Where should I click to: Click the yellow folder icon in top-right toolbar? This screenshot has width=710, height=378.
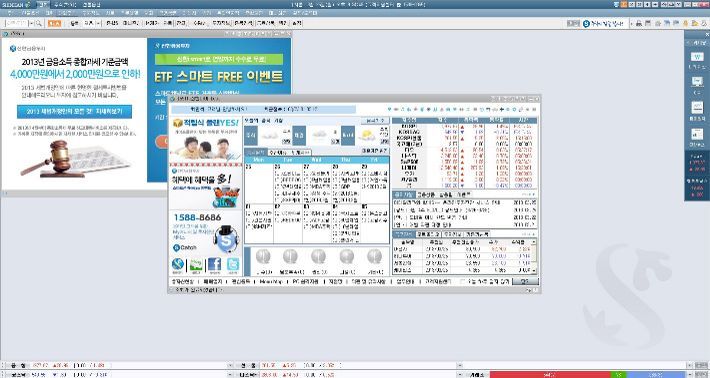pos(695,24)
